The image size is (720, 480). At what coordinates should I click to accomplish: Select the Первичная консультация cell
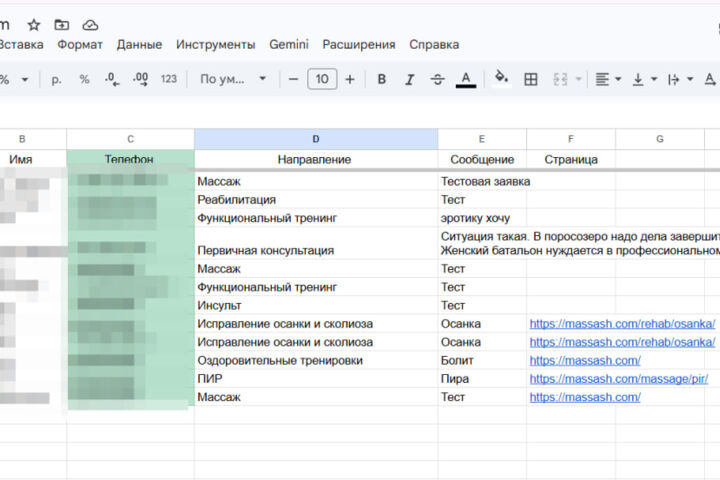point(316,243)
